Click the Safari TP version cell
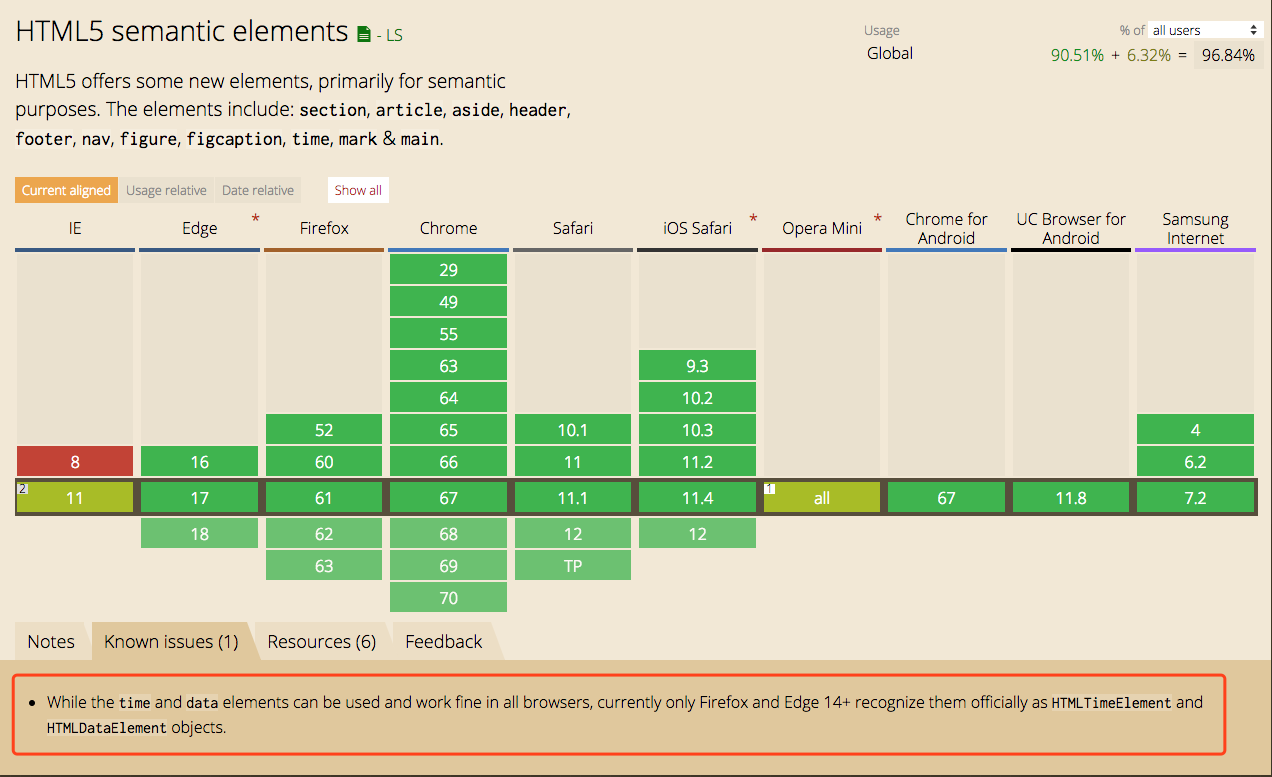 [x=573, y=566]
